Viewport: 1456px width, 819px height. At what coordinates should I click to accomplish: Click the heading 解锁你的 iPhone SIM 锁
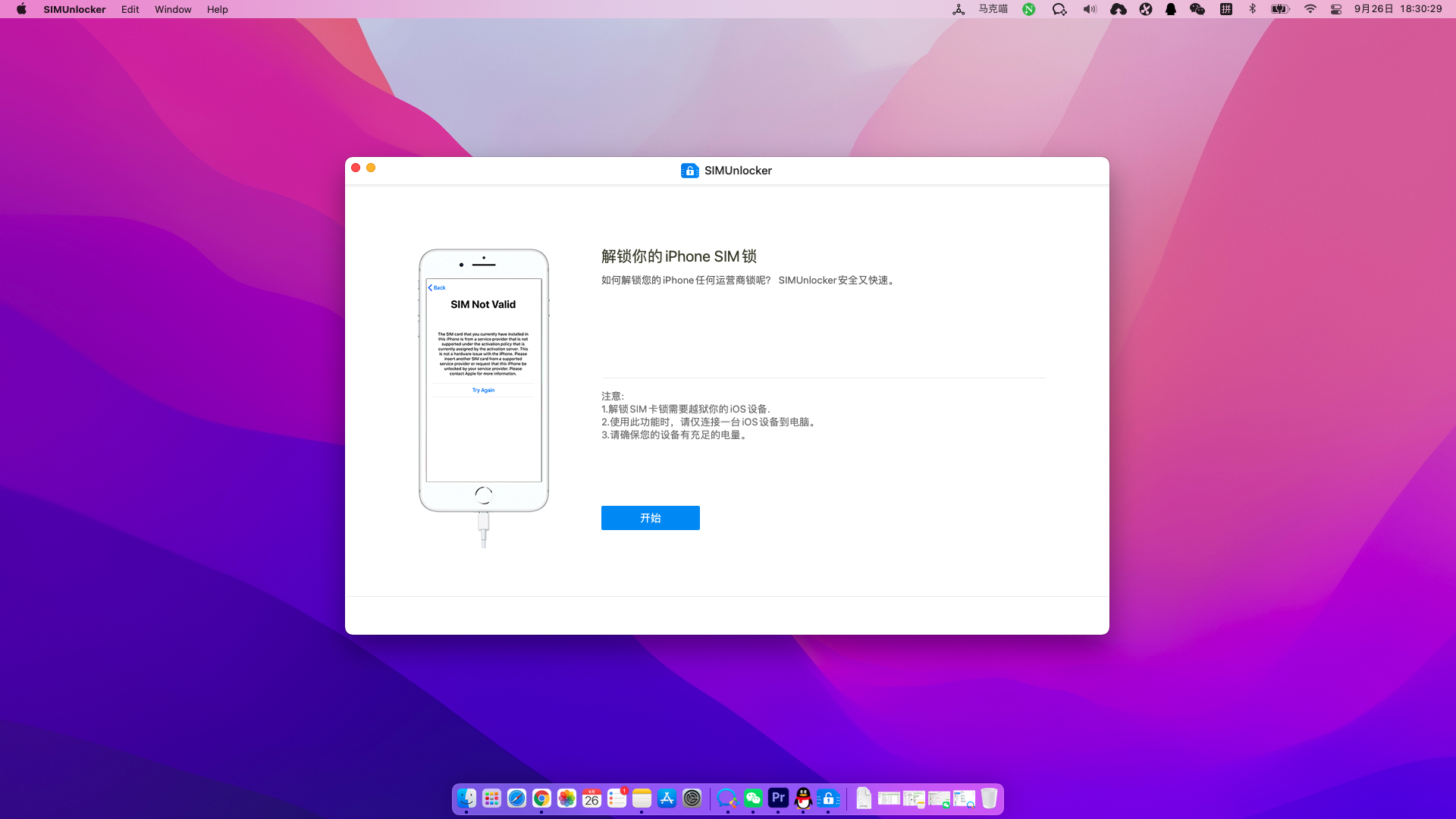[679, 256]
